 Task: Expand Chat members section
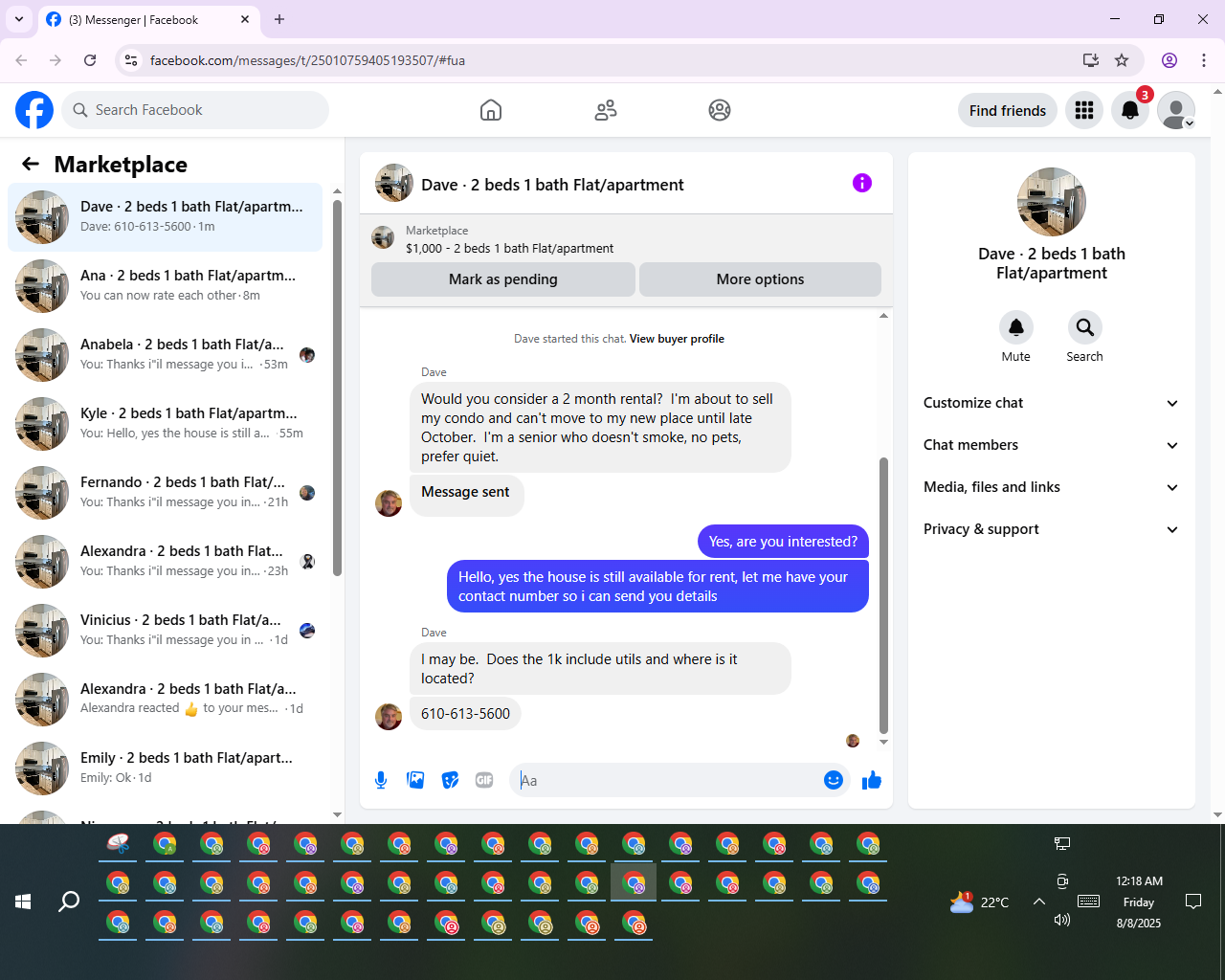(x=1051, y=445)
